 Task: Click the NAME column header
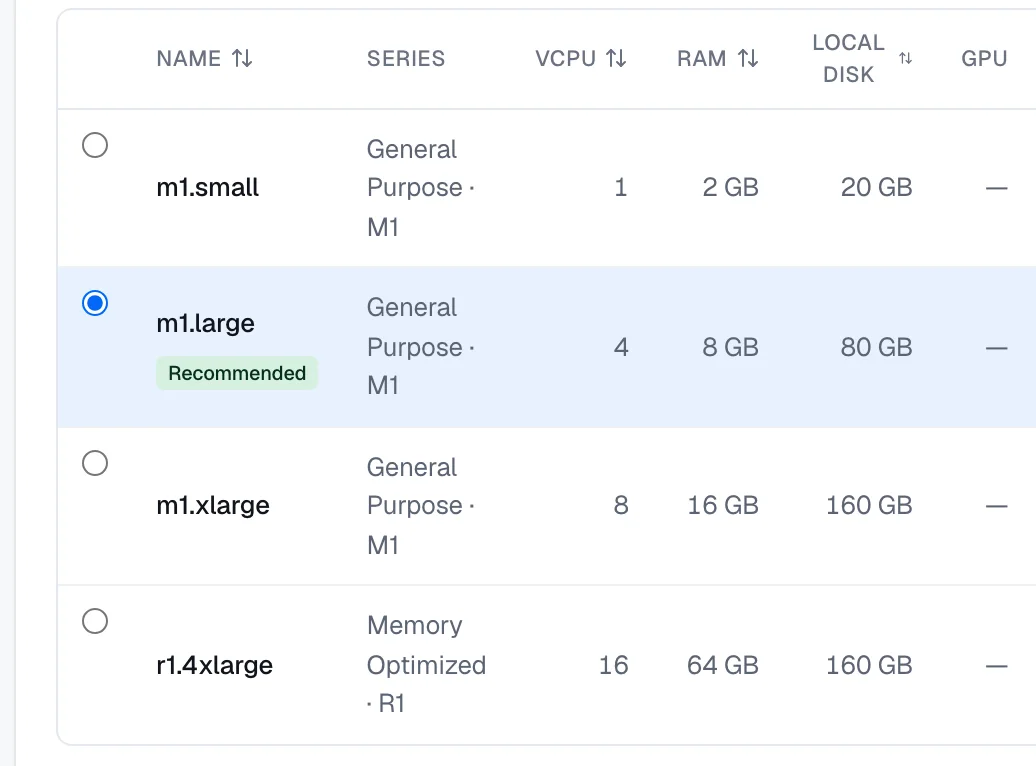pos(189,58)
